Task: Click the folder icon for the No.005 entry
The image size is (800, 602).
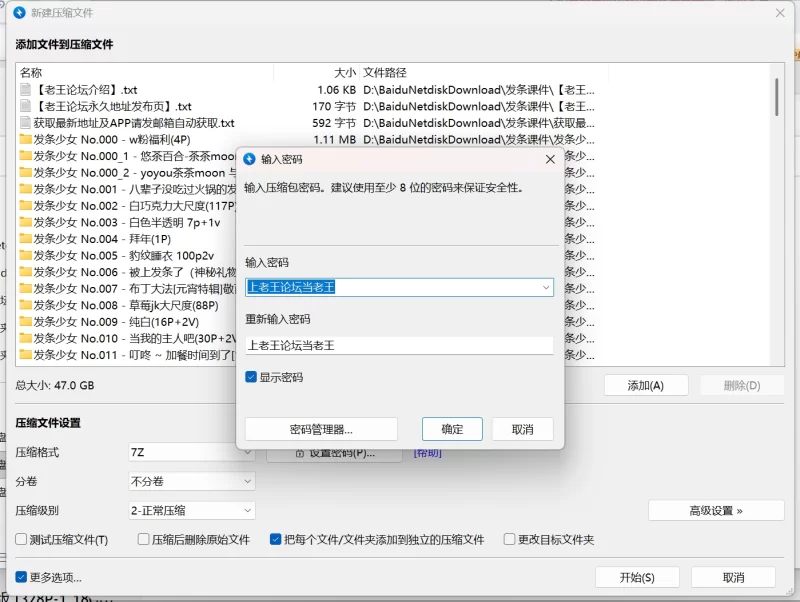Action: point(26,256)
